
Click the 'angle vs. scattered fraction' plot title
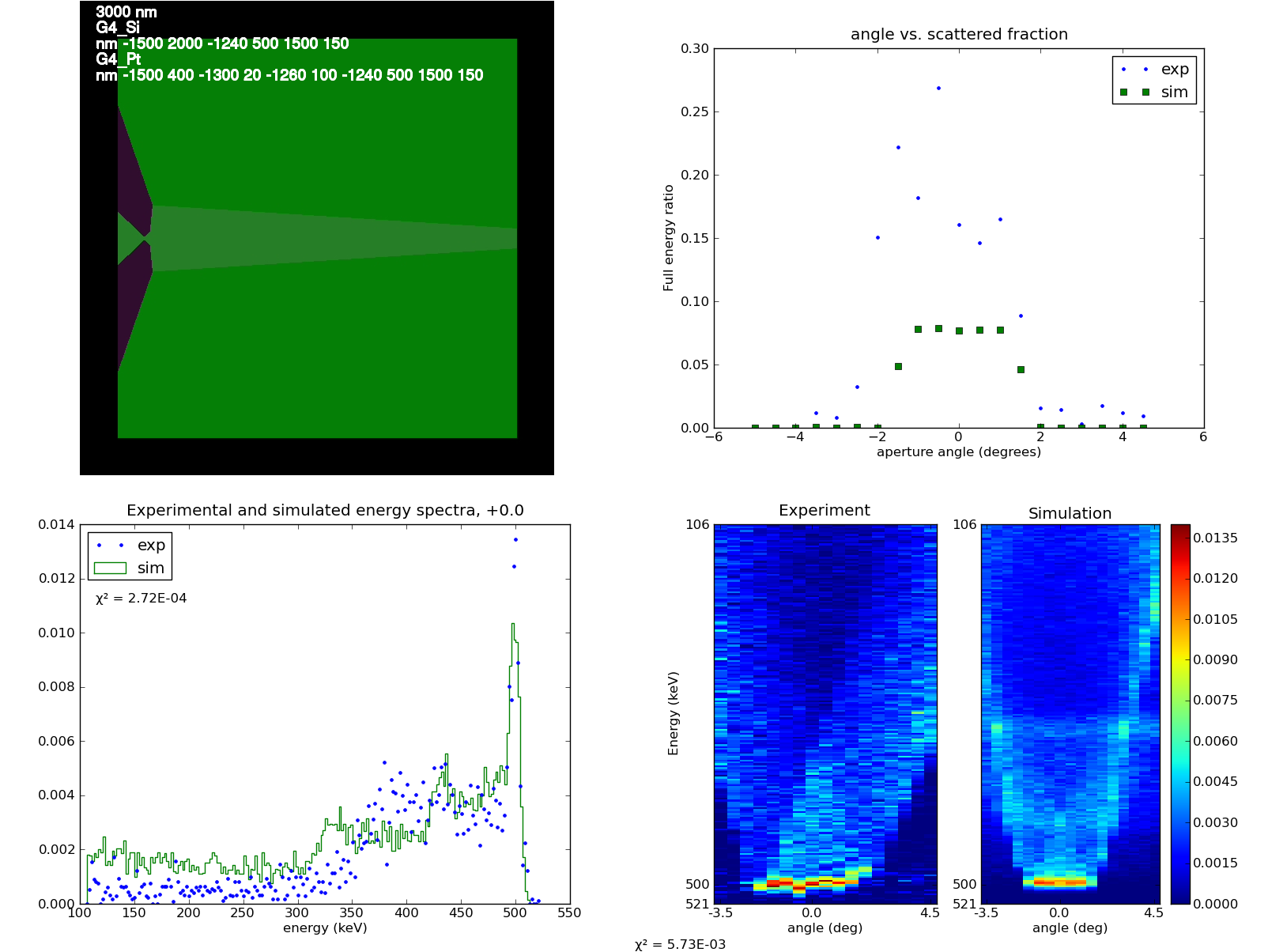pos(959,34)
